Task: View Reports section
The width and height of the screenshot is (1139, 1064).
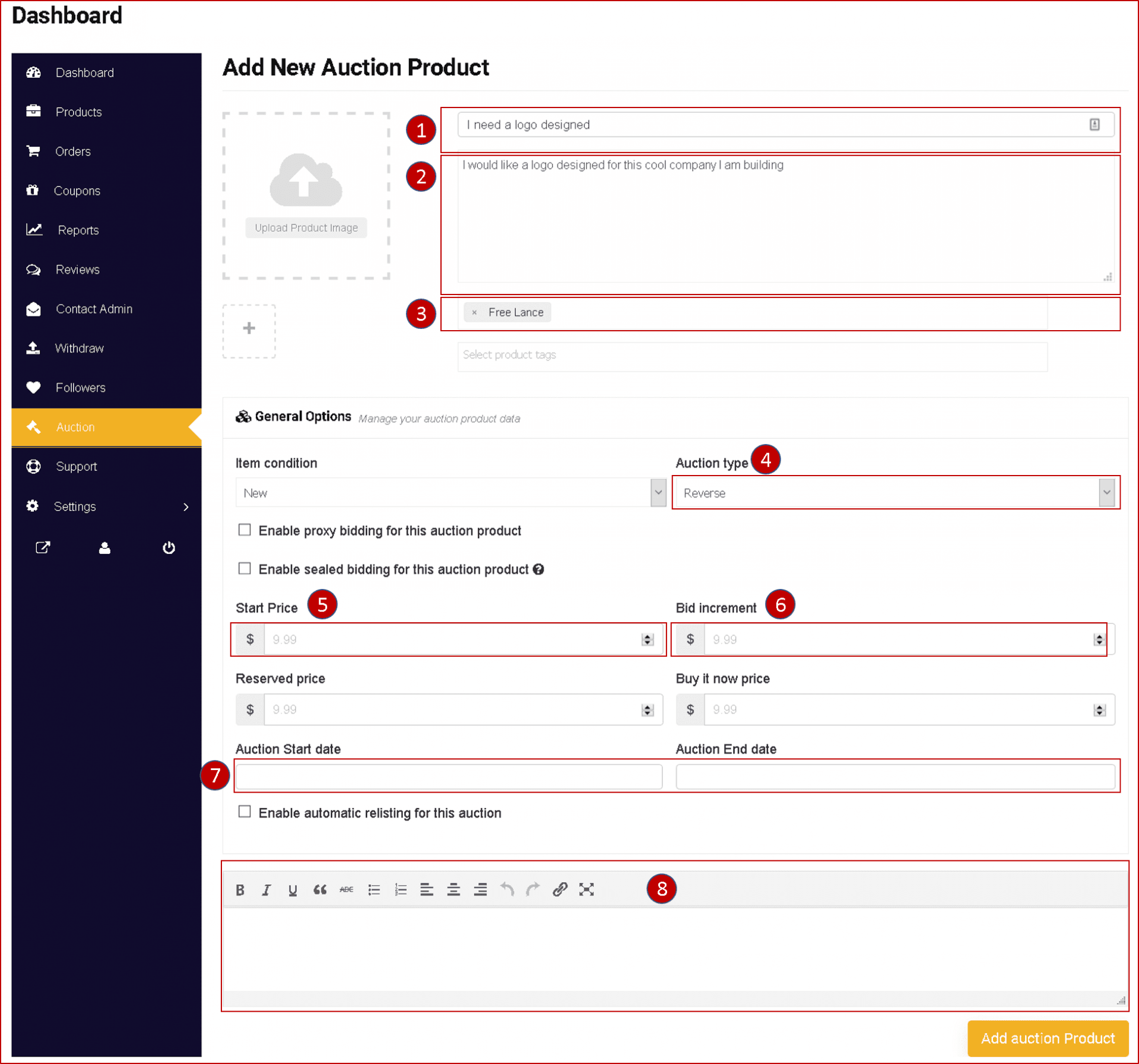Action: click(x=106, y=230)
